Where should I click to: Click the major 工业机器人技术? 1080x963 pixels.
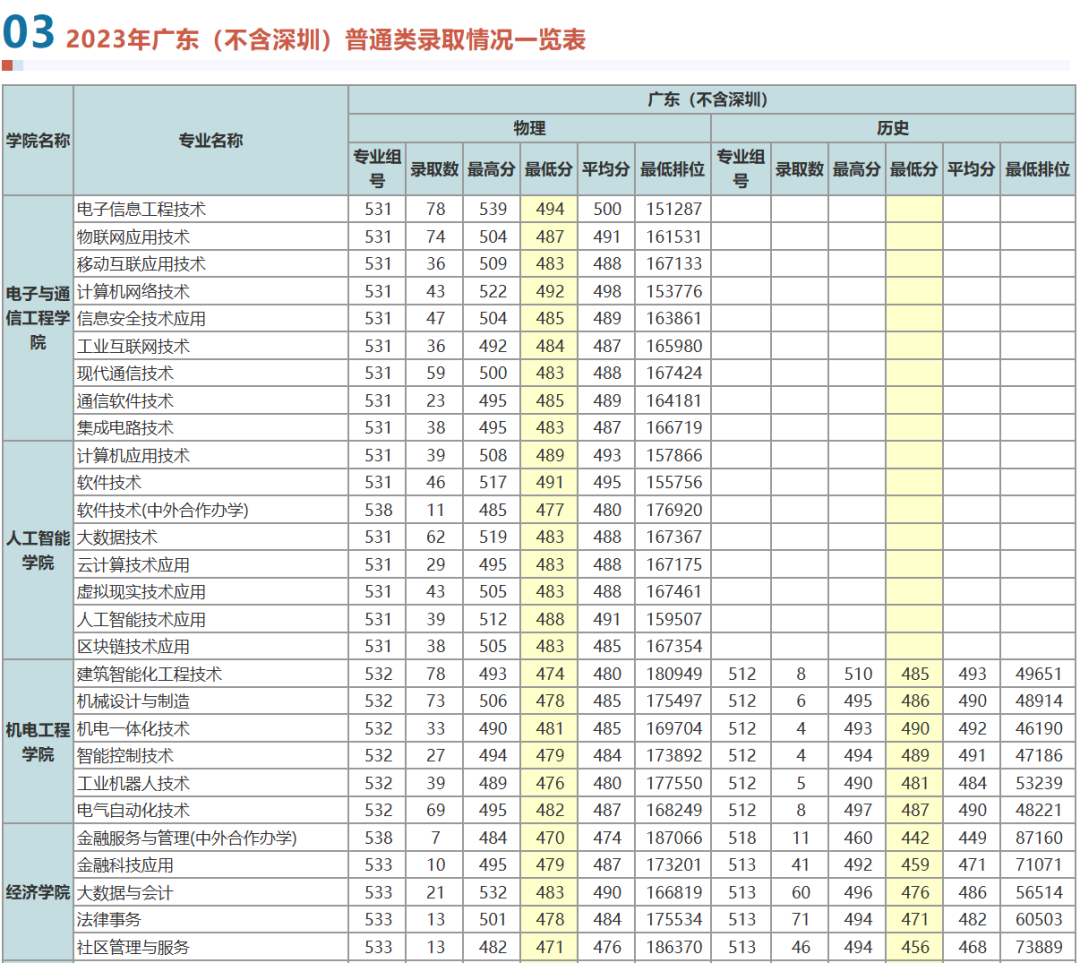pyautogui.click(x=133, y=783)
